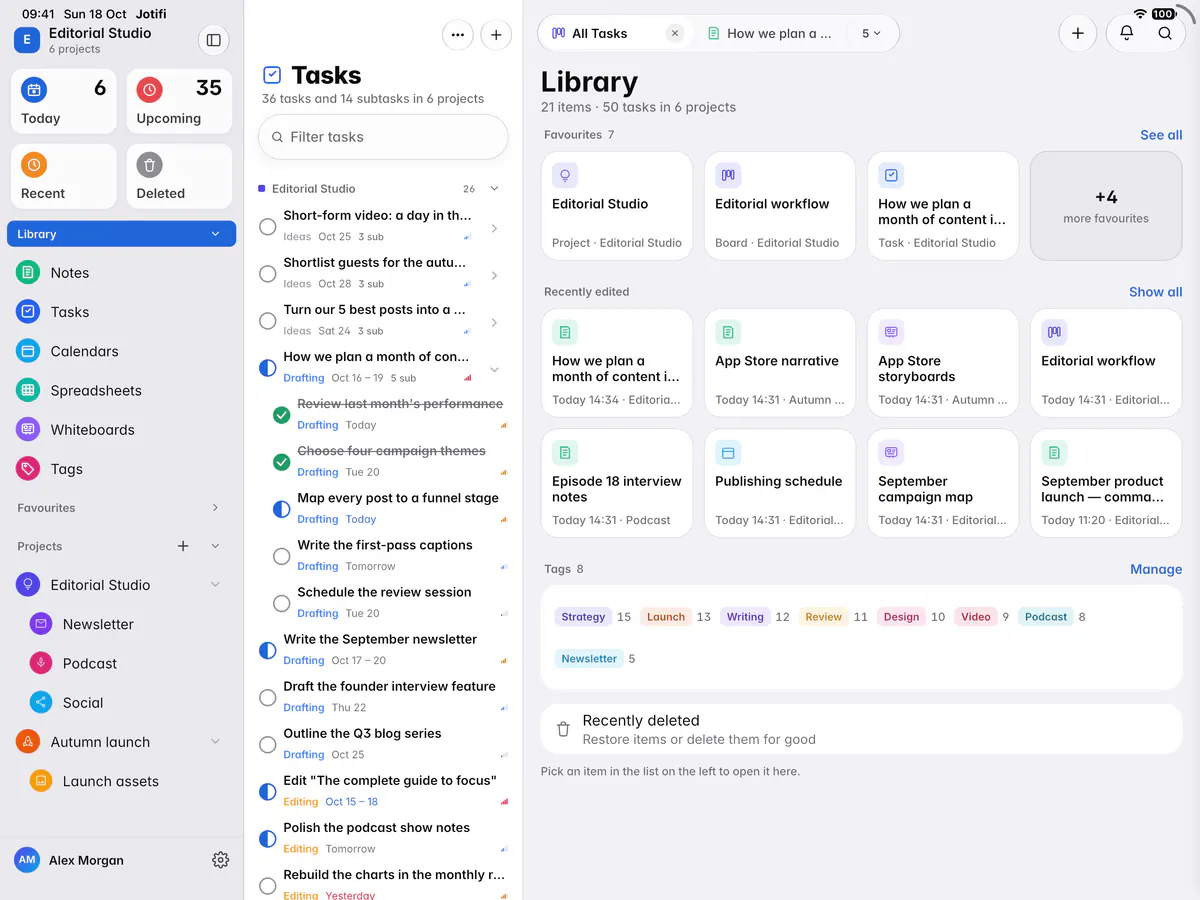Collapse the Projects section chevron
1200x900 pixels.
(215, 546)
